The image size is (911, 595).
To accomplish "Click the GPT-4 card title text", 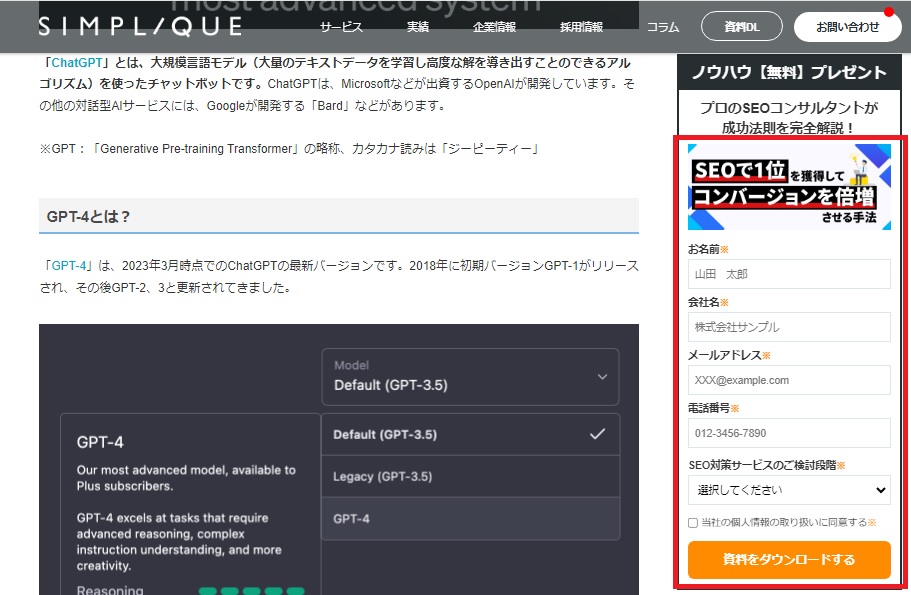I will [x=100, y=442].
